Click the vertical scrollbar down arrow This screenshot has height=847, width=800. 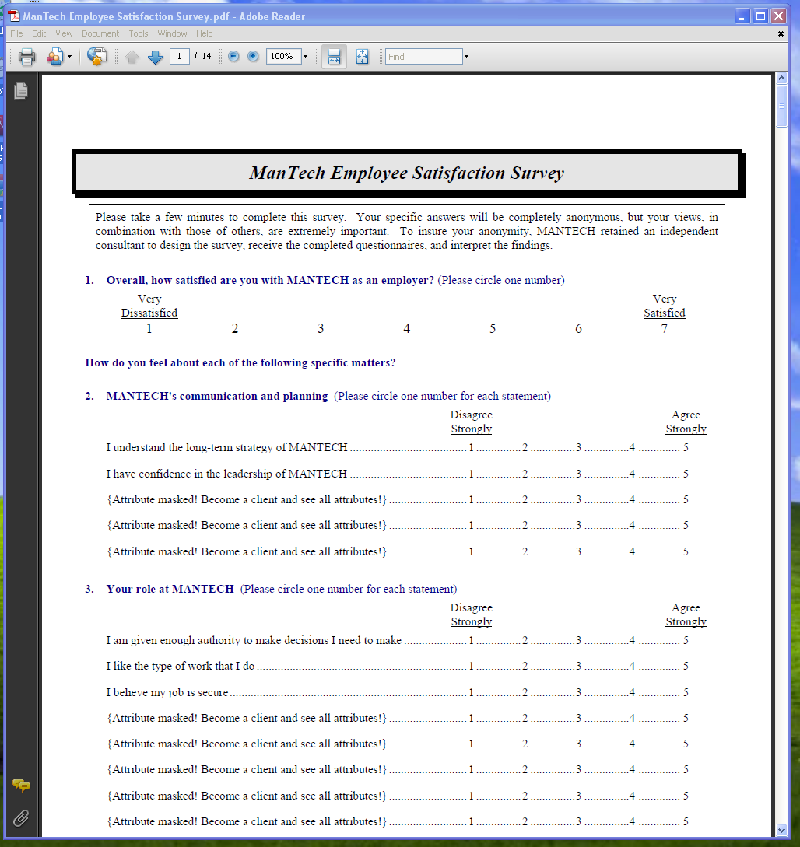[782, 830]
